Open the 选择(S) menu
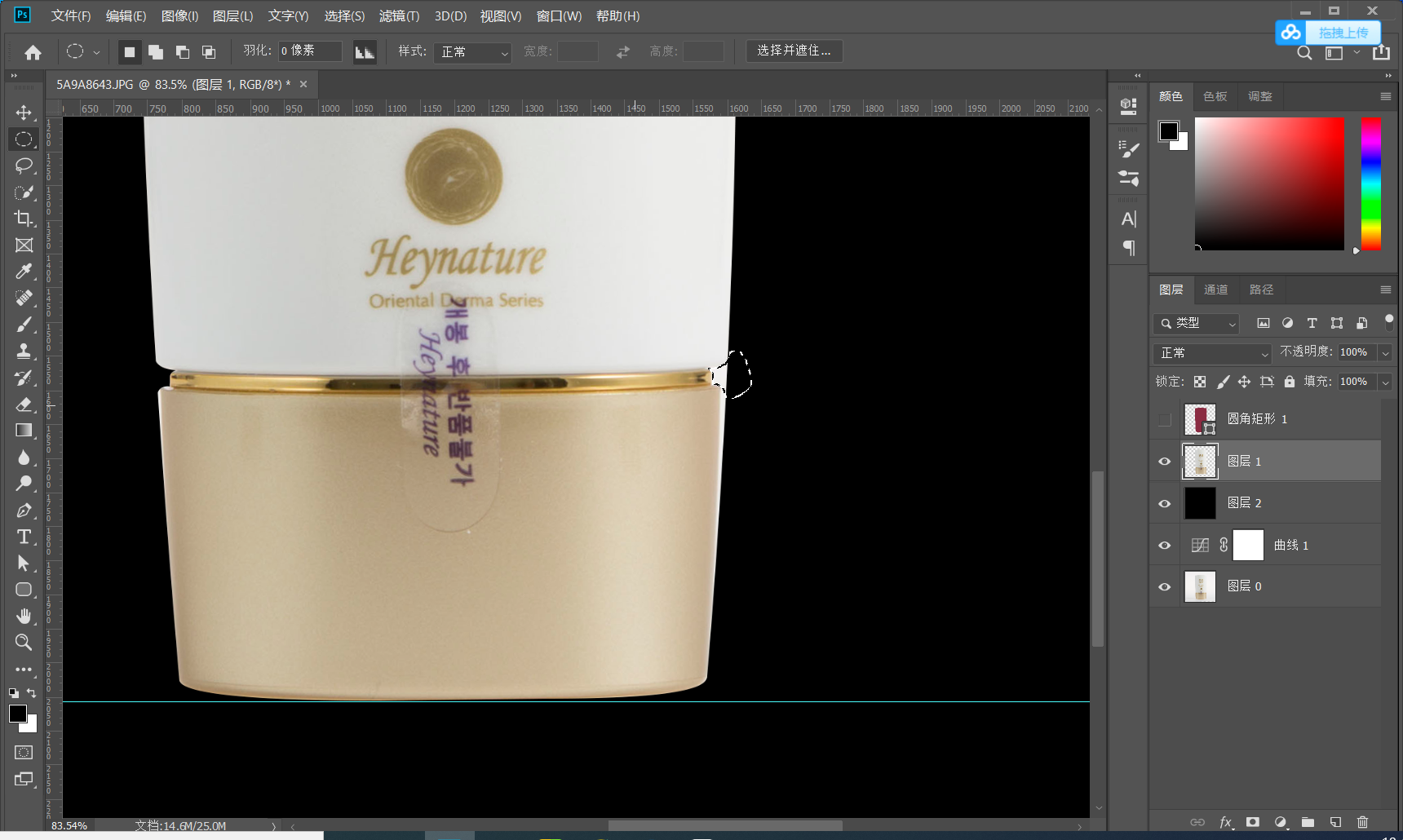Viewport: 1403px width, 840px height. 344,16
